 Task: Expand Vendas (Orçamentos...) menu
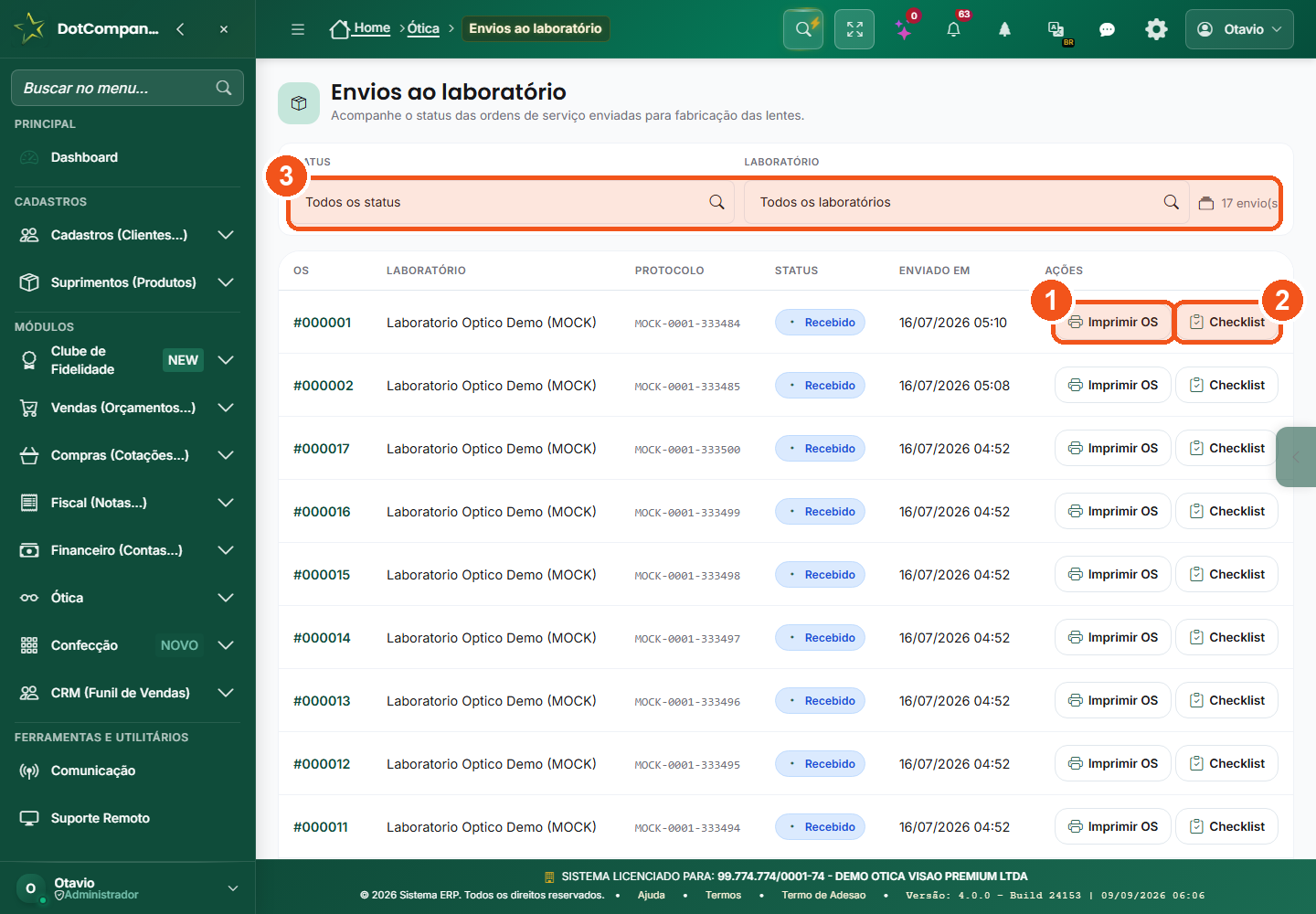click(127, 408)
